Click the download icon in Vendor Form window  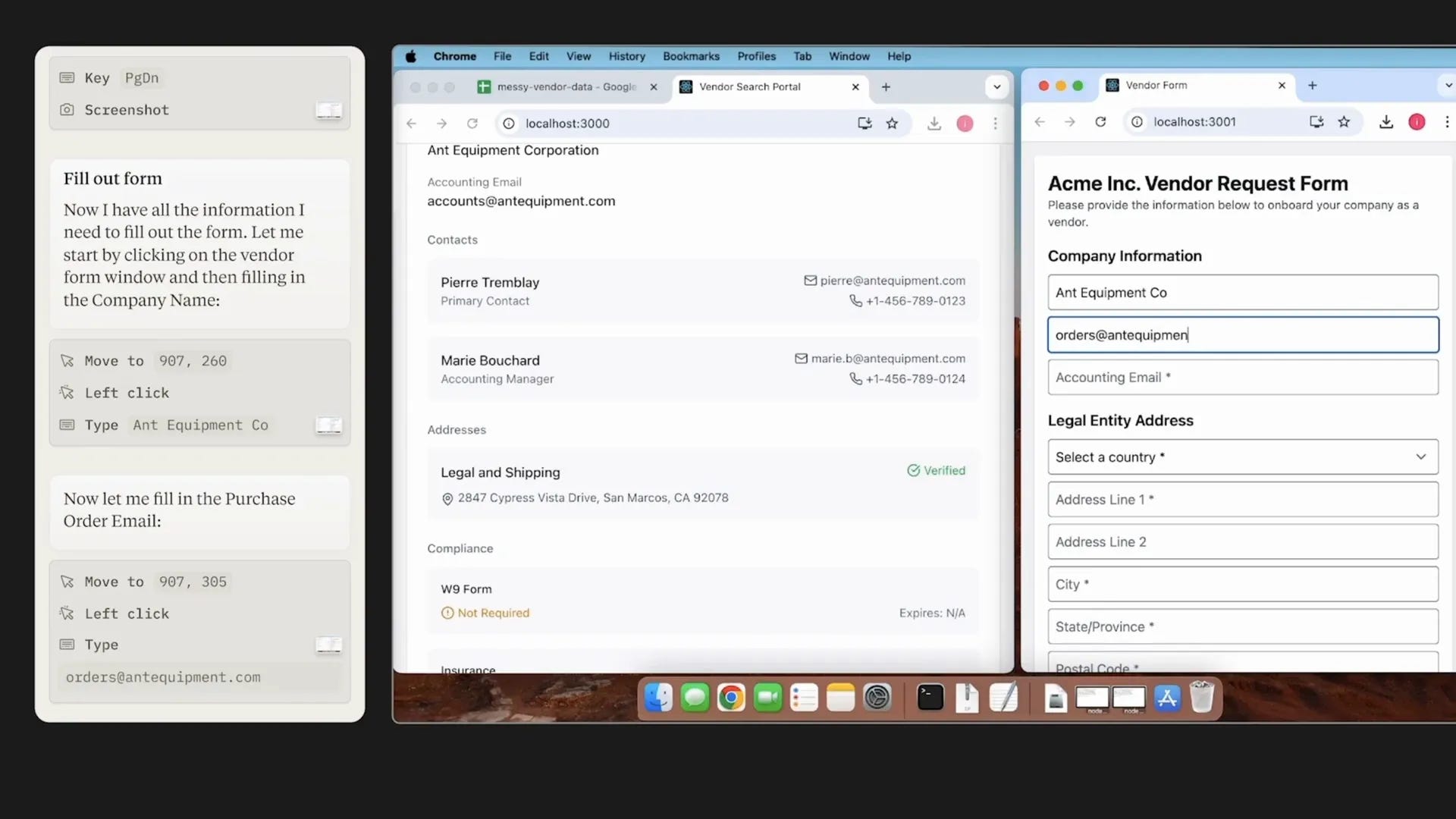pos(1385,122)
